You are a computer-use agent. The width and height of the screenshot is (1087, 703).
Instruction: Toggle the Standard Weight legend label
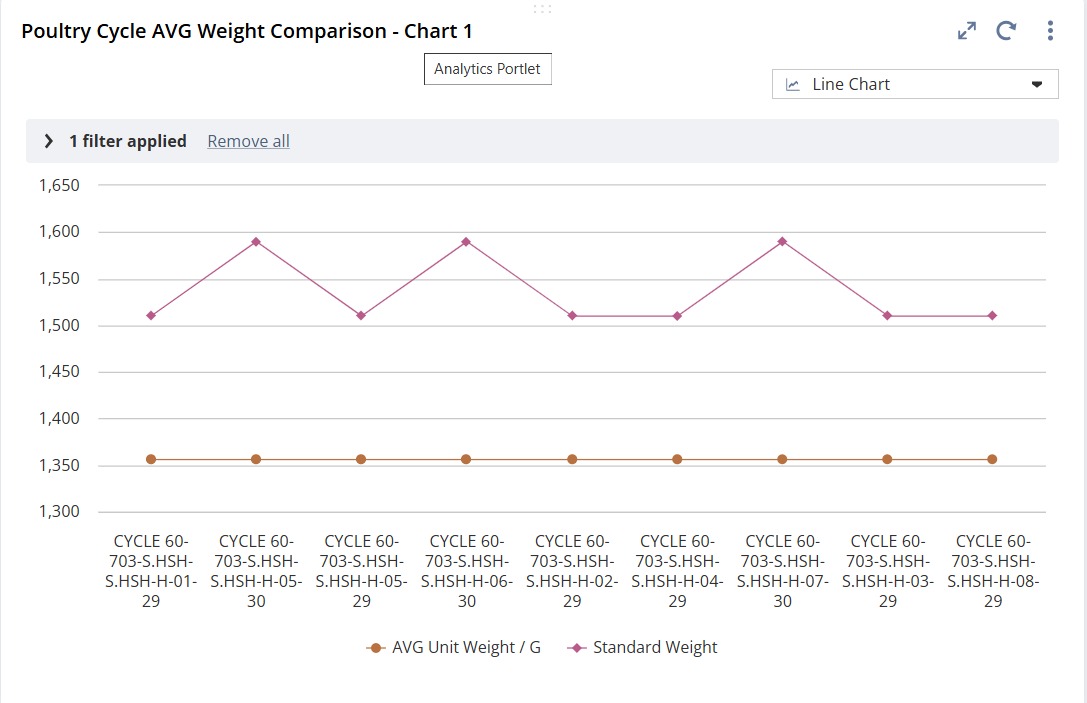pyautogui.click(x=655, y=648)
